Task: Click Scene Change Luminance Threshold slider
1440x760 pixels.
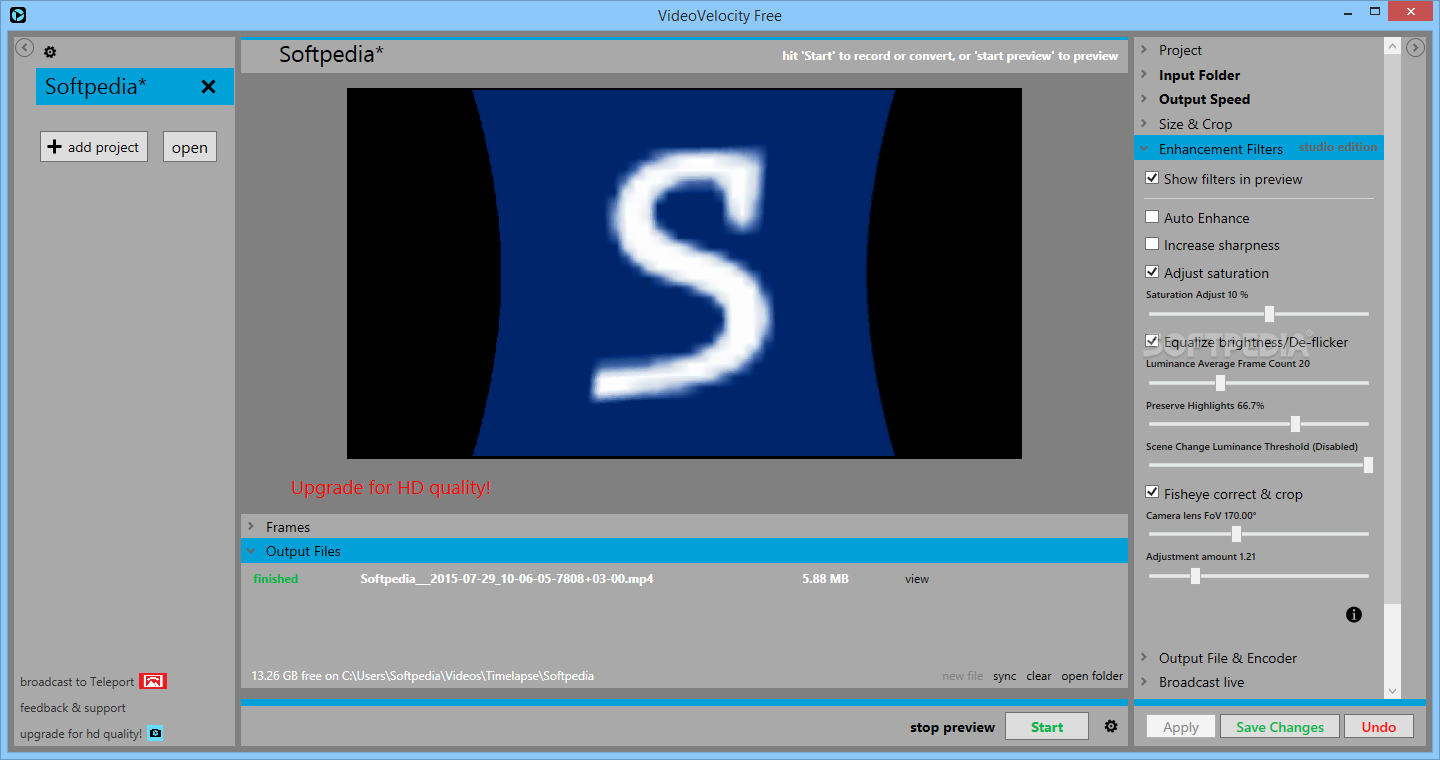Action: point(1258,465)
